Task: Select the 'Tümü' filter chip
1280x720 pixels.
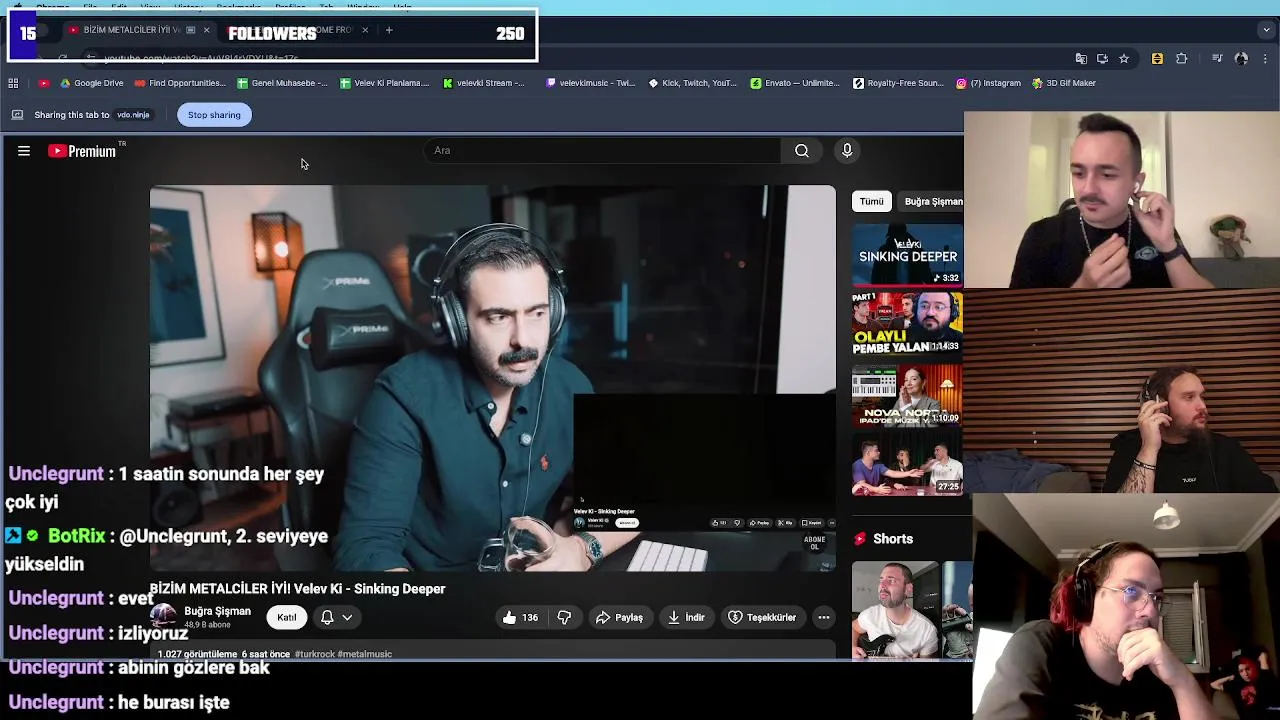Action: [x=872, y=201]
